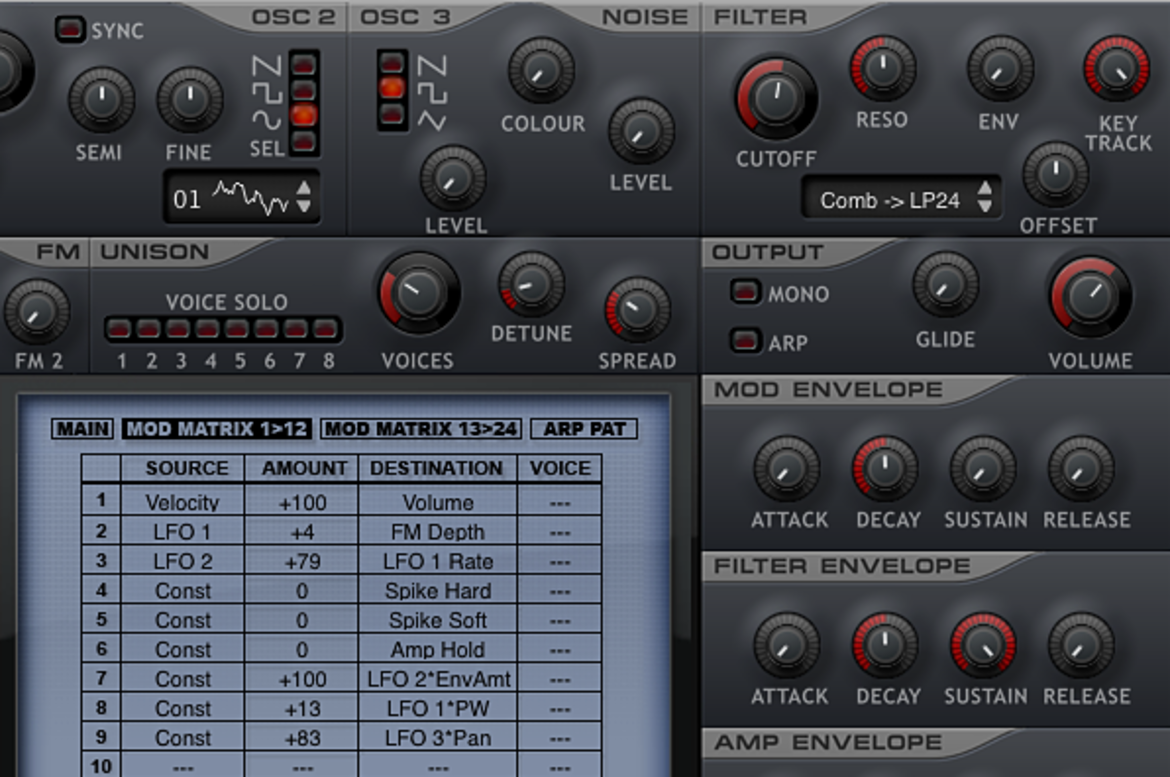Click the LFO 2*EnvAmt destination cell
The height and width of the screenshot is (777, 1170).
tap(438, 679)
